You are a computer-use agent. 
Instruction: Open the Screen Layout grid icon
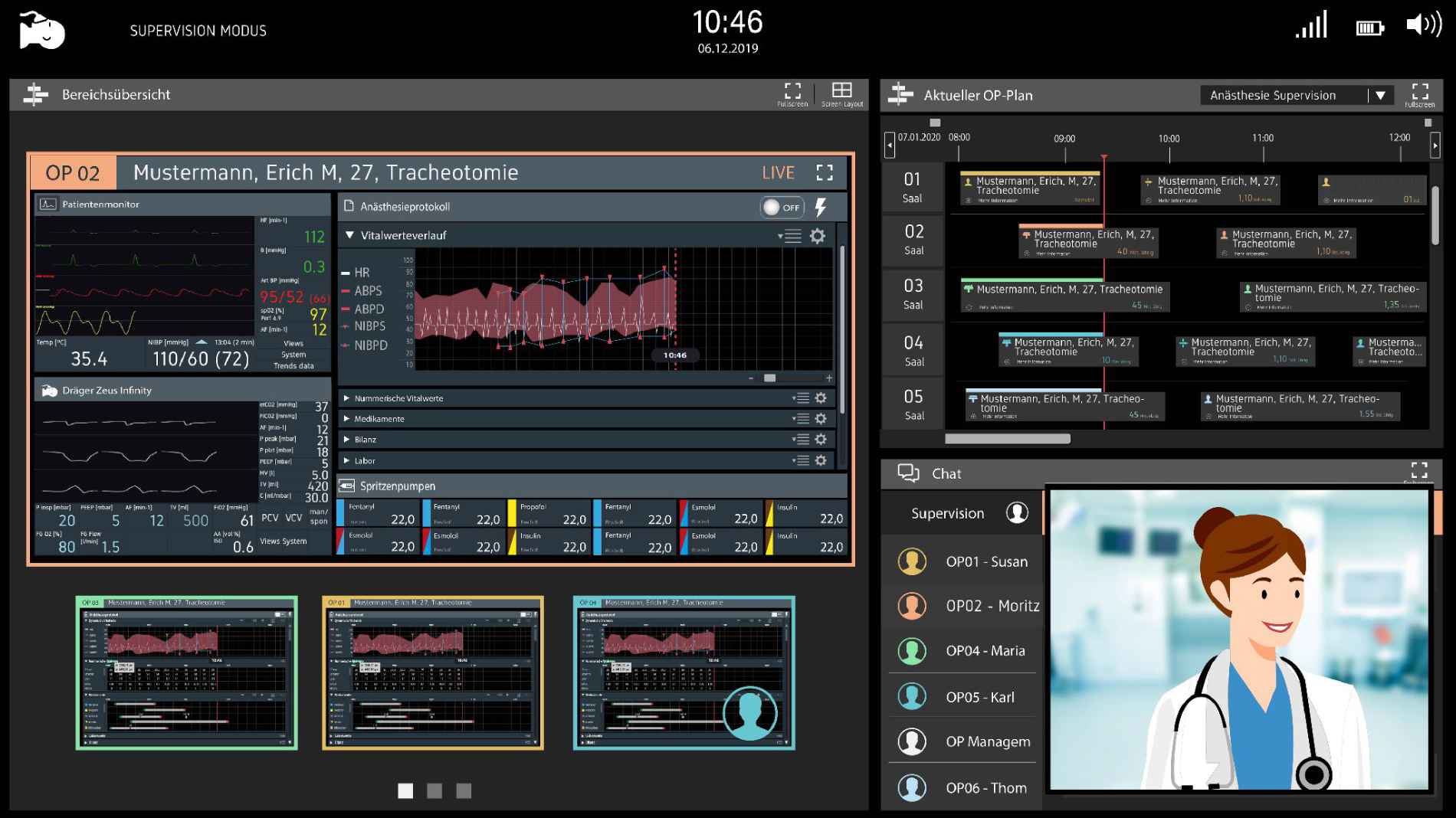click(841, 94)
